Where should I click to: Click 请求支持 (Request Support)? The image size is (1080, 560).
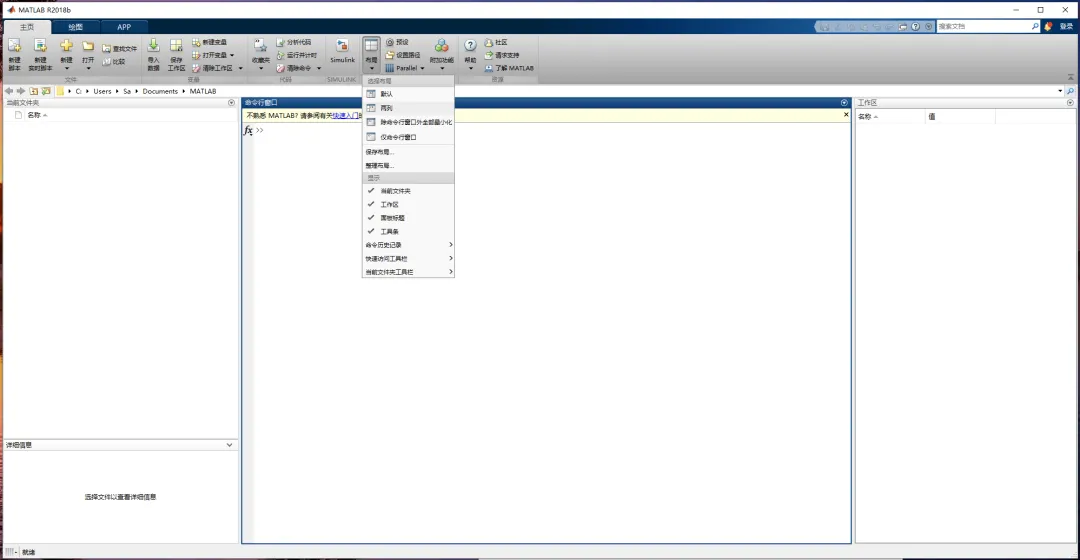pyautogui.click(x=502, y=55)
